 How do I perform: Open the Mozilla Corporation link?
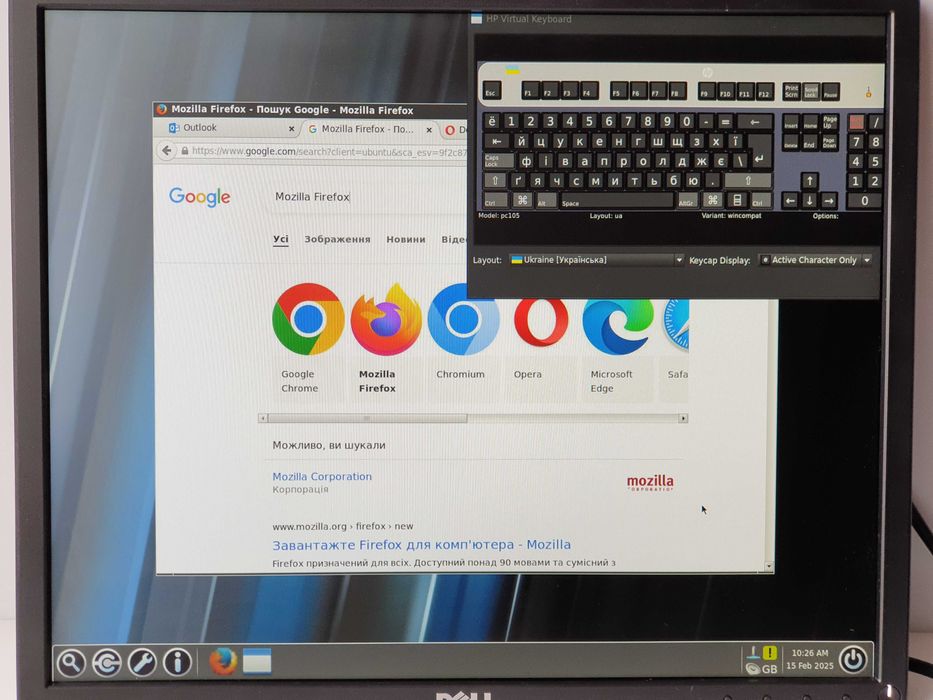click(322, 476)
